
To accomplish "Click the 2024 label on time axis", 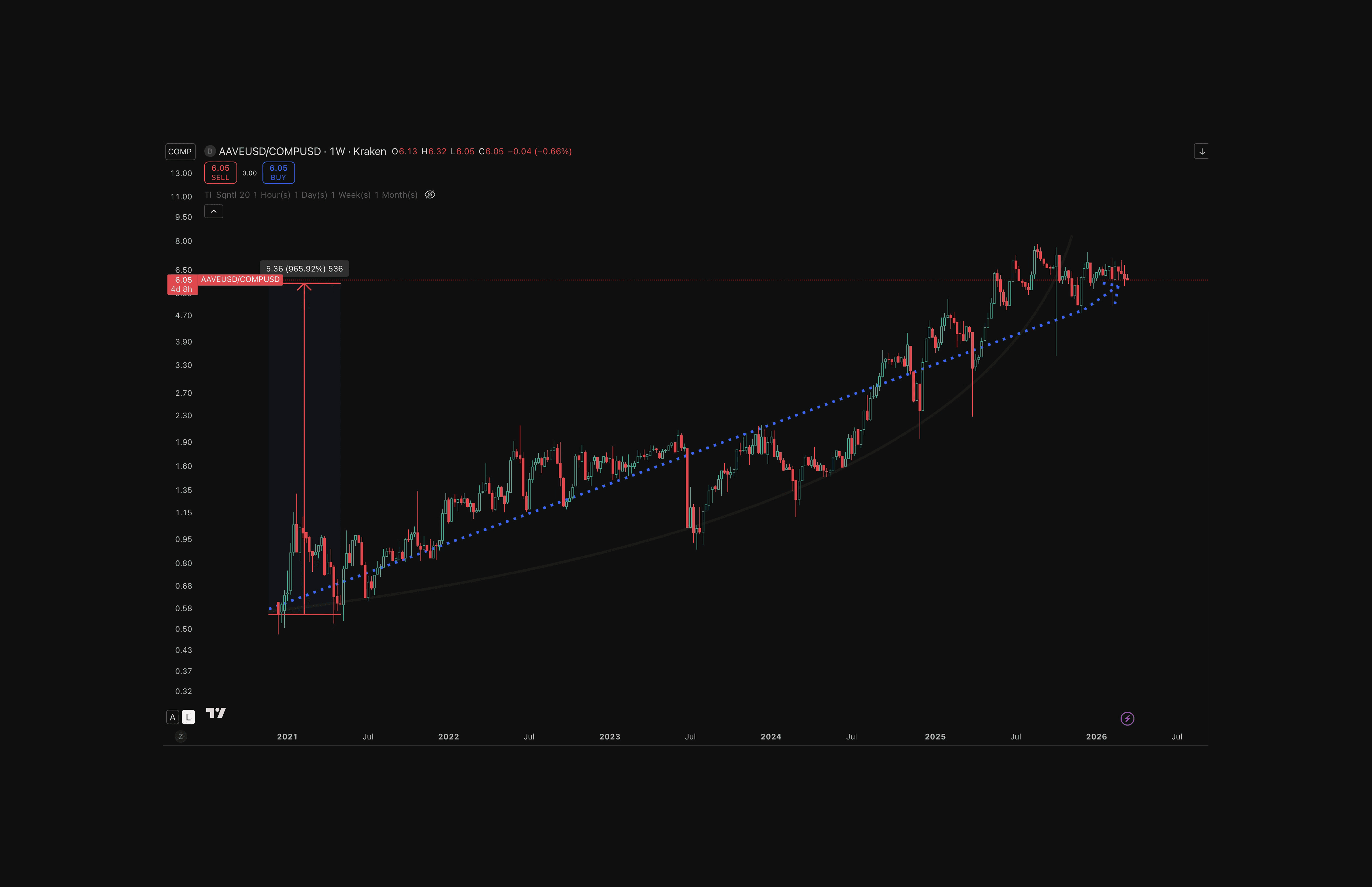I will tap(770, 737).
